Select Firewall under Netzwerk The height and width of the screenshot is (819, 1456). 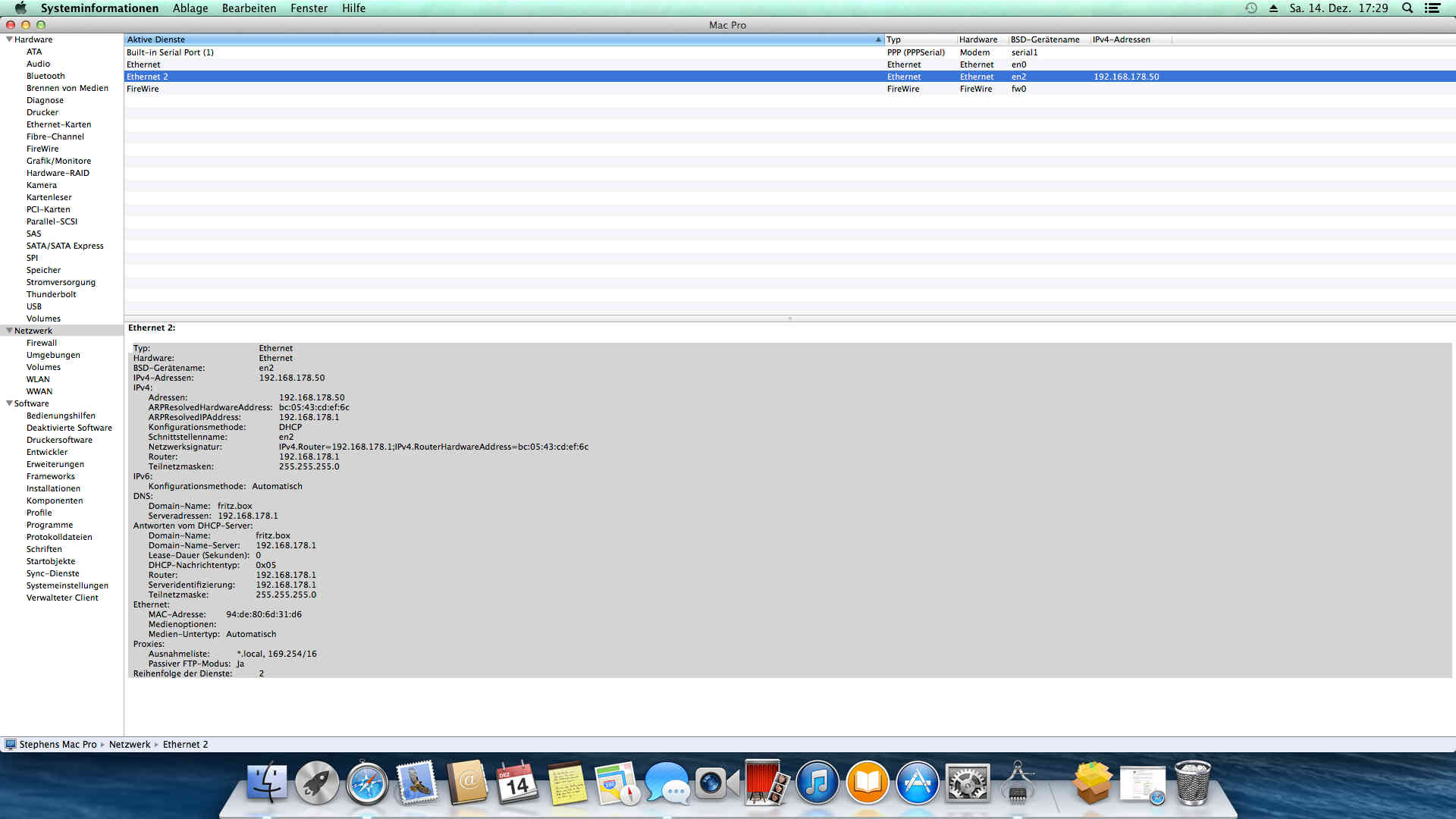(42, 343)
